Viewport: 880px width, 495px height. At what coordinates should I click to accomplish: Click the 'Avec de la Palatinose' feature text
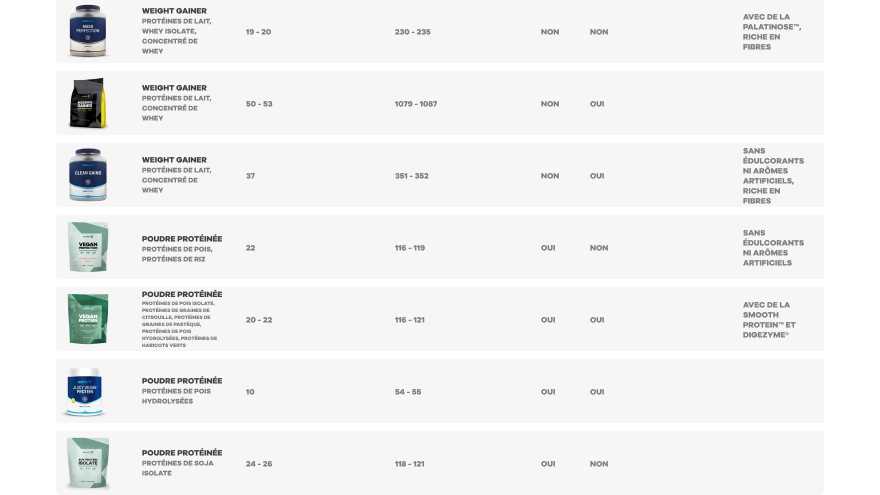[x=772, y=32]
